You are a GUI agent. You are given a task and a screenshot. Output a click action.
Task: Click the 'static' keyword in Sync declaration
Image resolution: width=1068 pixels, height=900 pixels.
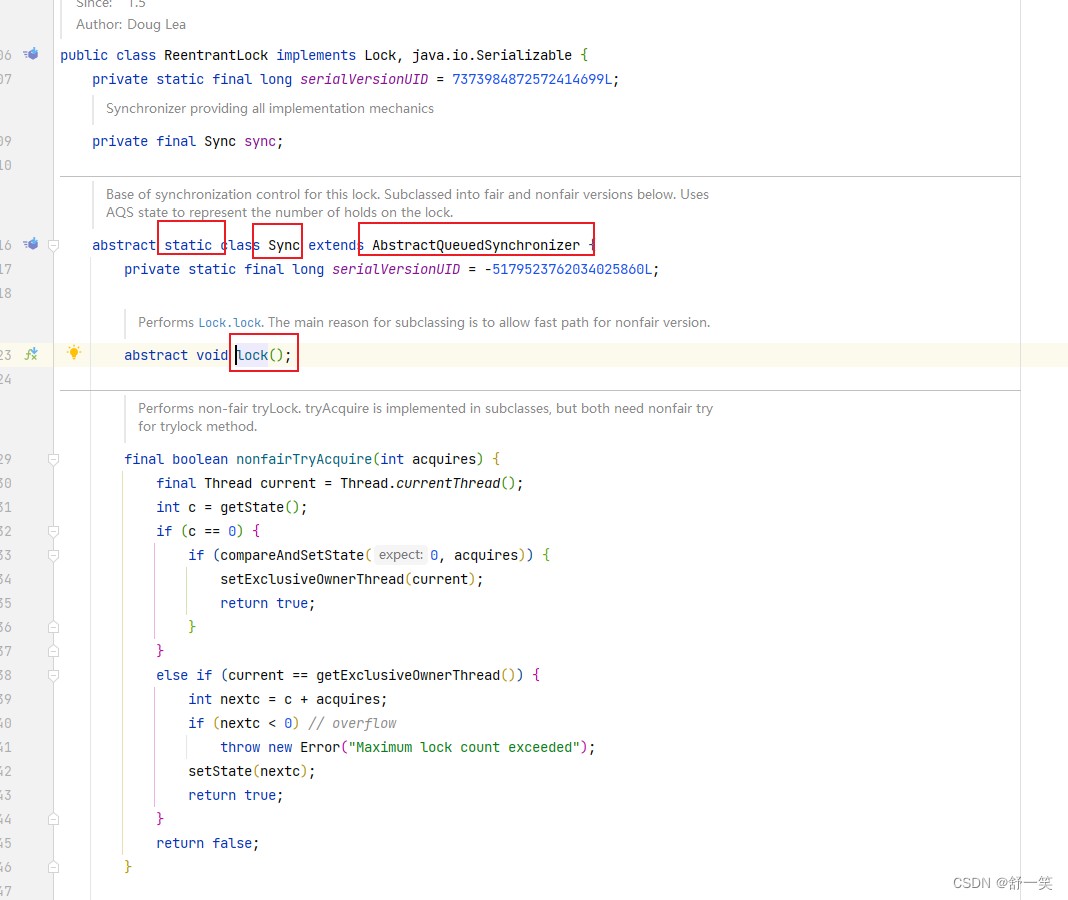[x=188, y=245]
